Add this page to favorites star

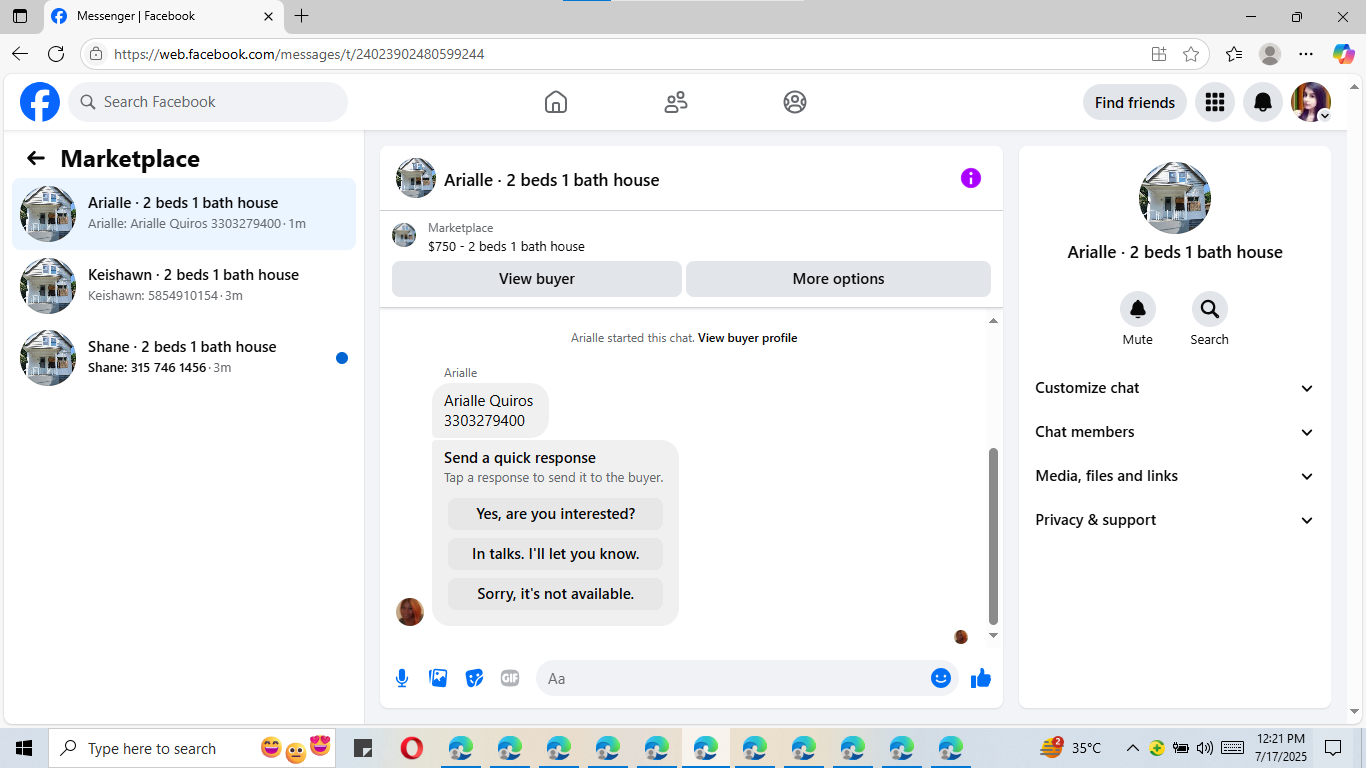click(x=1191, y=54)
